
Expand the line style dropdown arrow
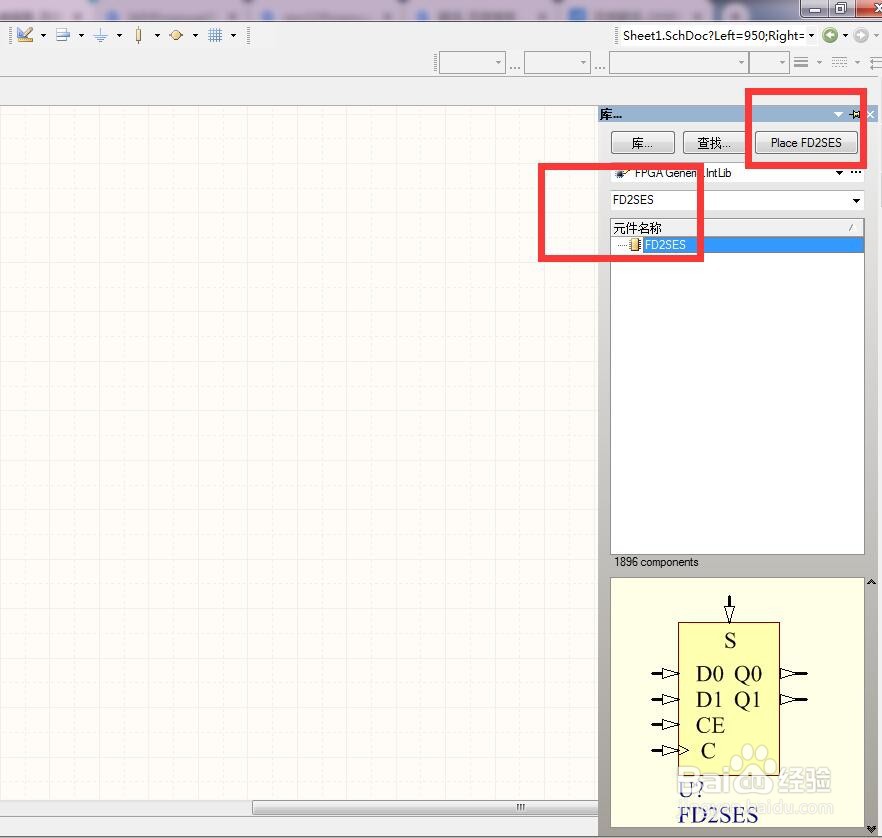point(857,62)
